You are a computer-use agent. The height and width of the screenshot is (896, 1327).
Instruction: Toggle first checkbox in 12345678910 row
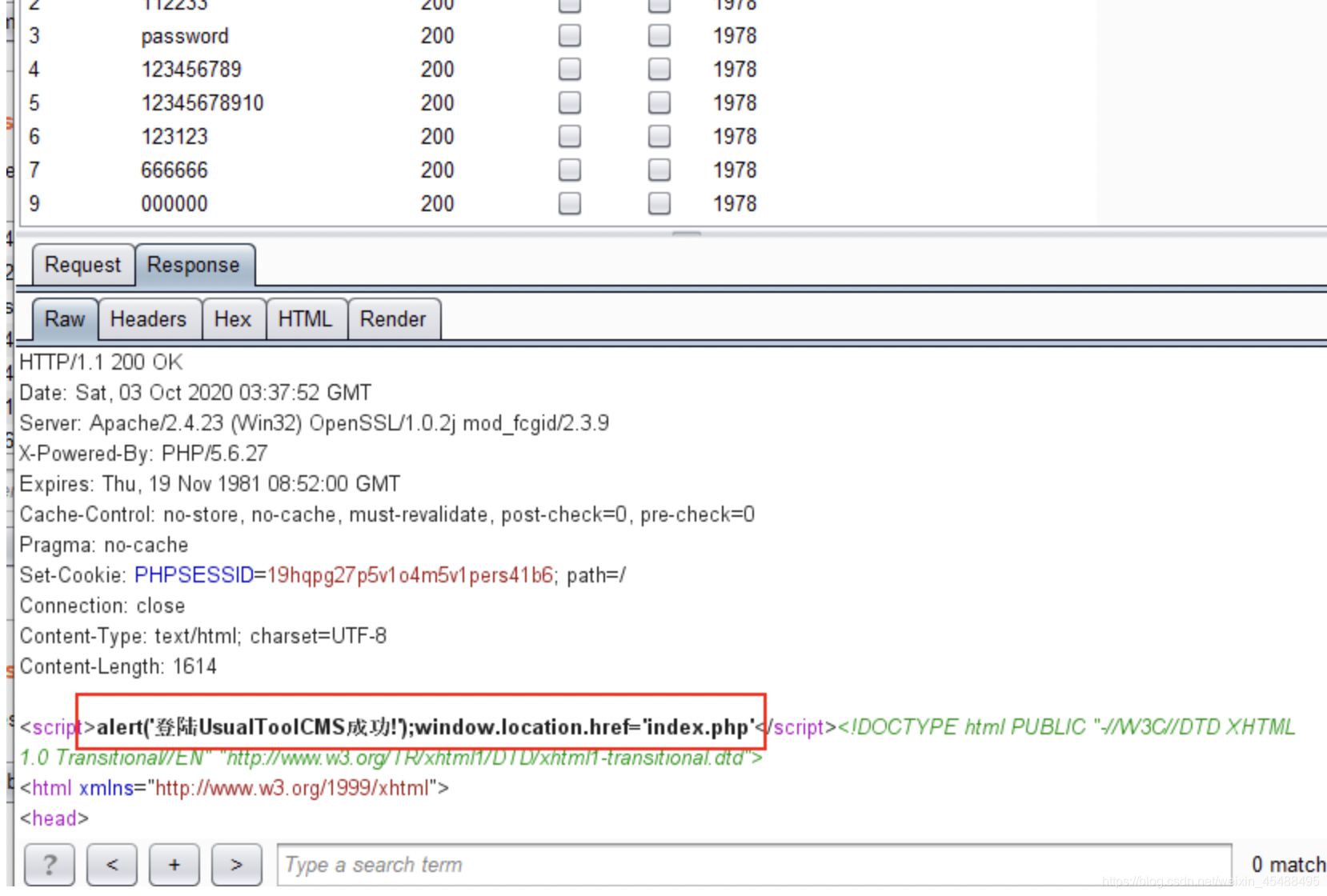point(570,102)
